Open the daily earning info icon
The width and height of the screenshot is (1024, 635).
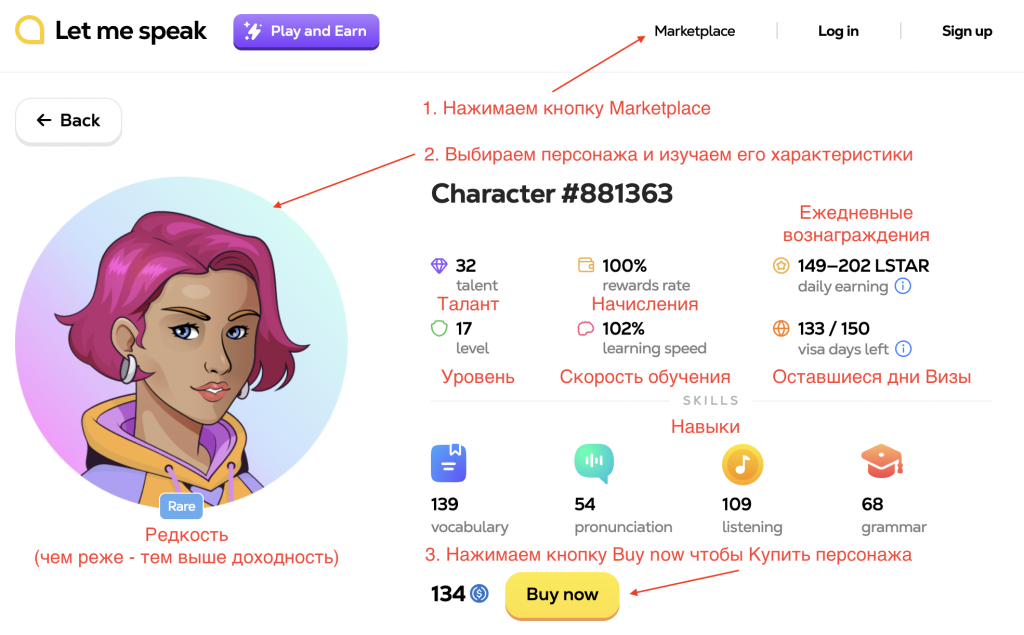(903, 286)
